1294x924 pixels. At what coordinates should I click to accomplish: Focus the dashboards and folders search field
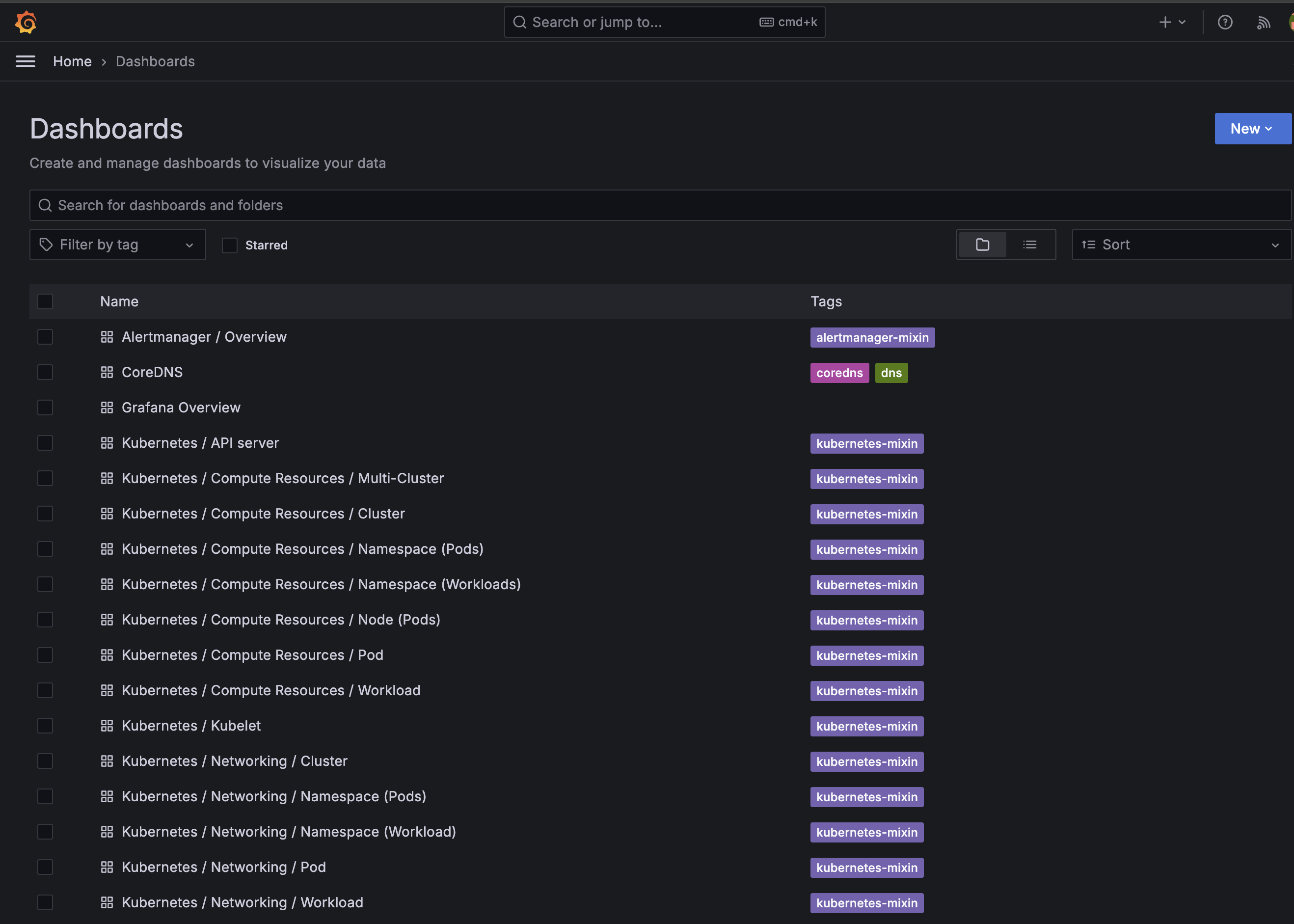(660, 205)
